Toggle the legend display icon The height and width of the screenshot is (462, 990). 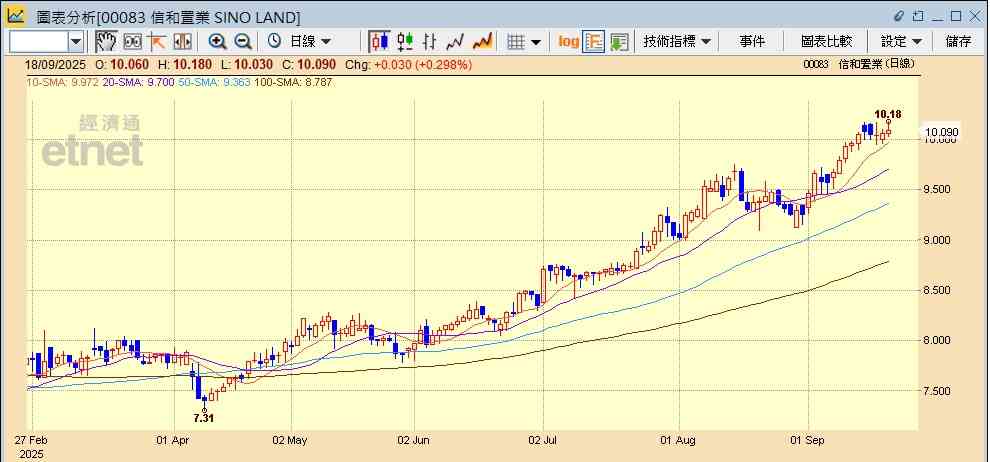[x=593, y=42]
